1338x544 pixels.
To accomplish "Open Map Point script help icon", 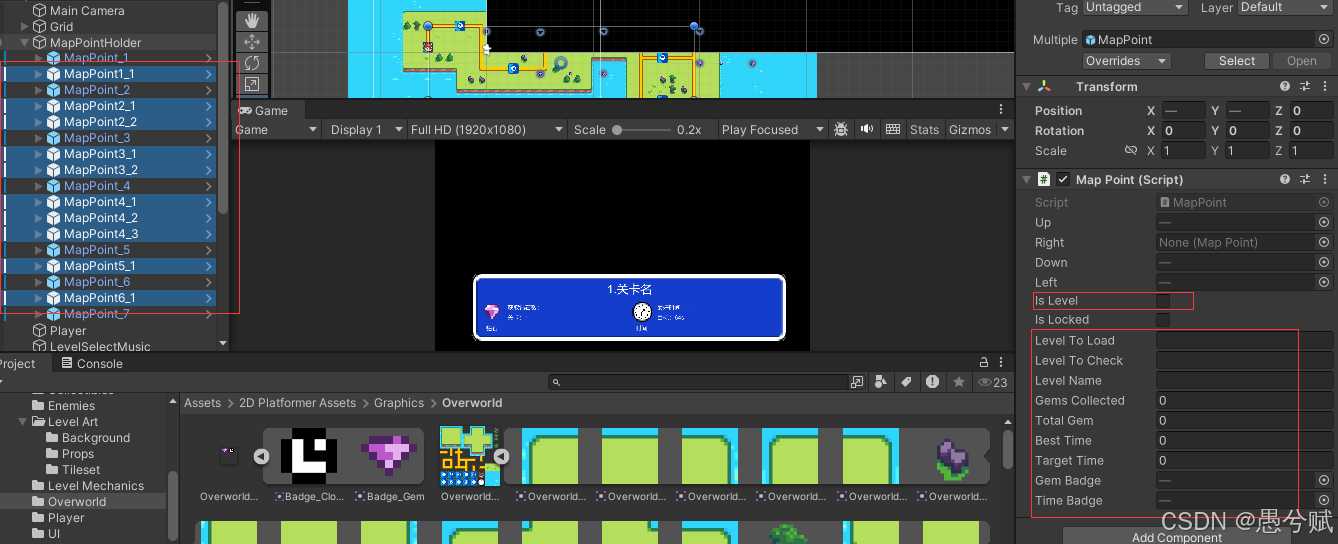I will click(x=1285, y=179).
